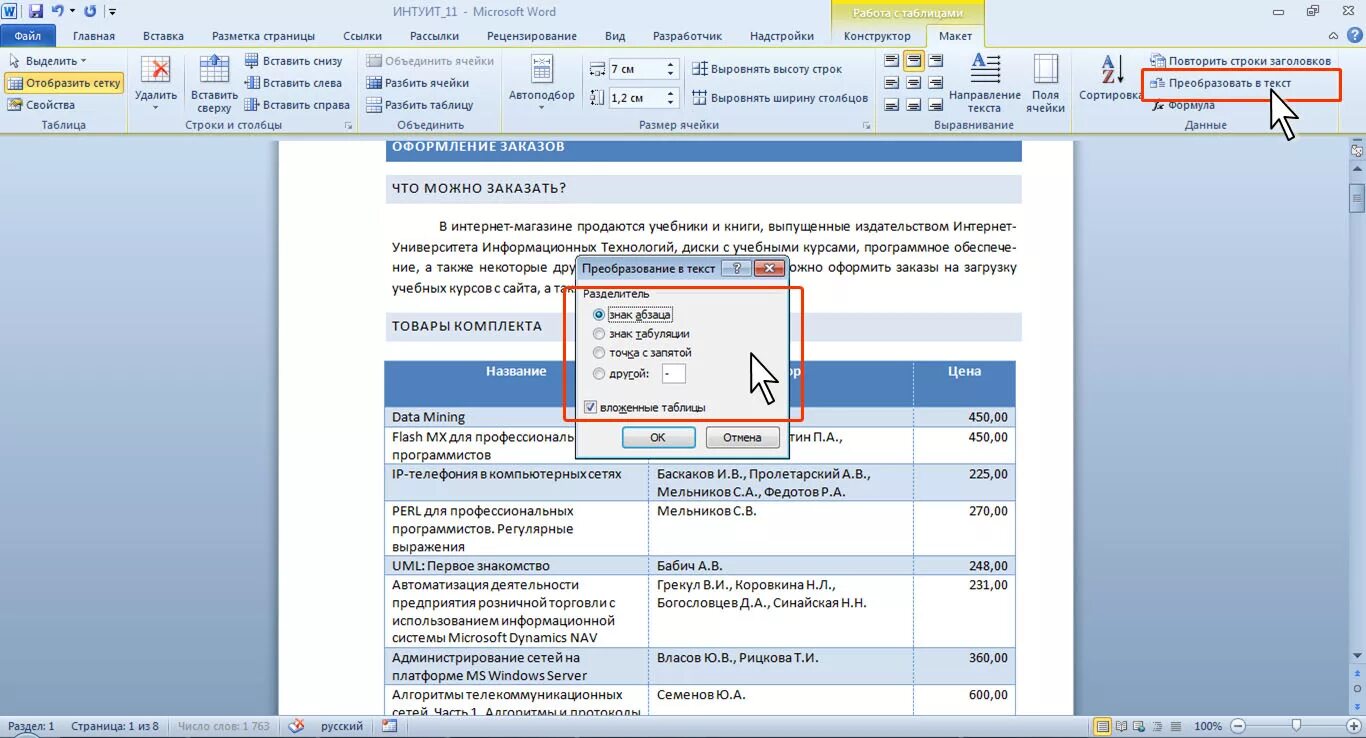Click Разбить таблицу split table

420,105
